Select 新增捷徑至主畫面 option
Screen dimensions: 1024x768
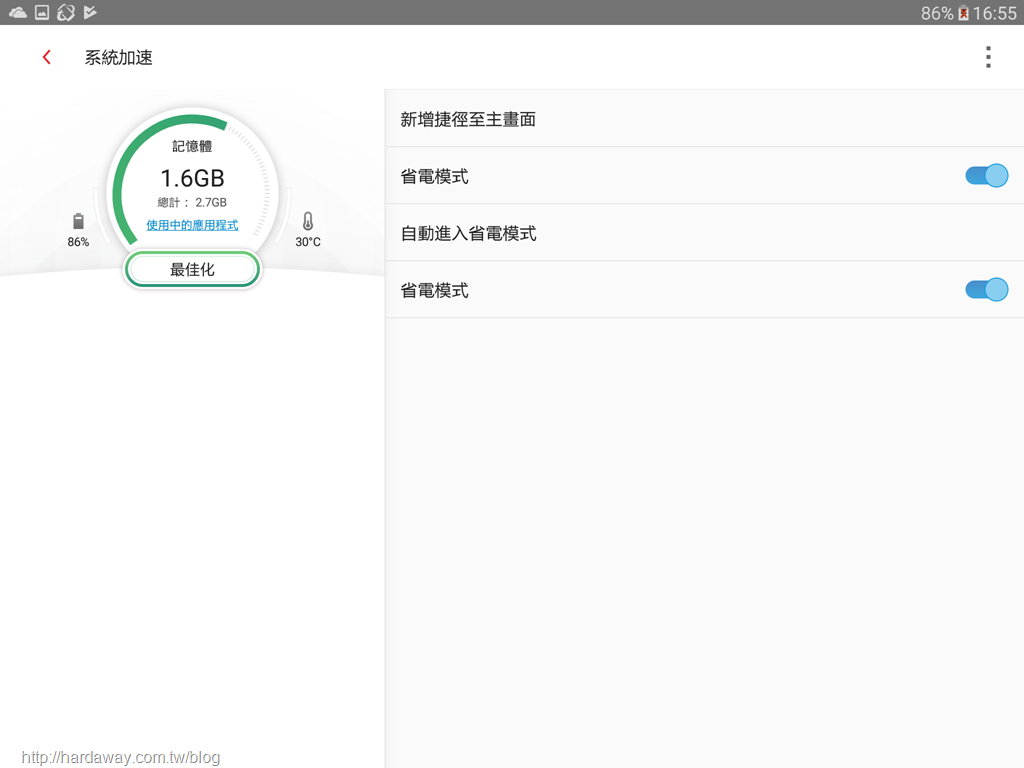click(x=704, y=119)
